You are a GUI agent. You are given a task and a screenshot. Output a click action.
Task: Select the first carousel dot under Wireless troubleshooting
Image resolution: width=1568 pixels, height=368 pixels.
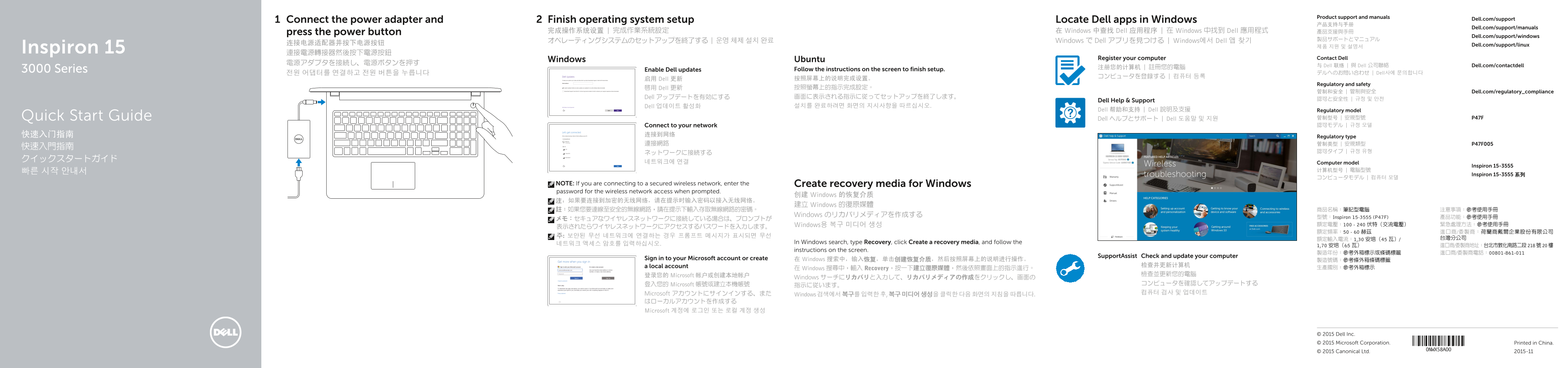[1212, 188]
